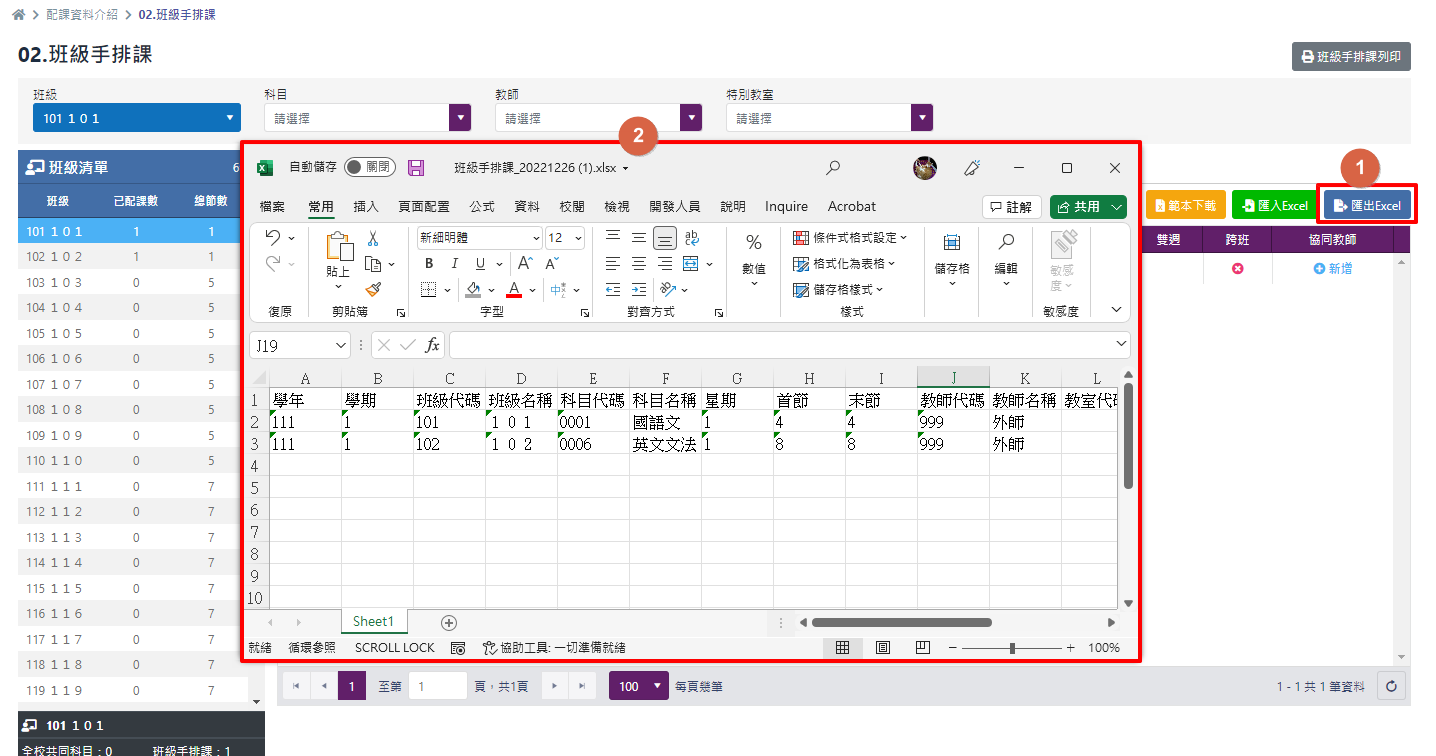Activate the Format Painter brush

(x=373, y=289)
